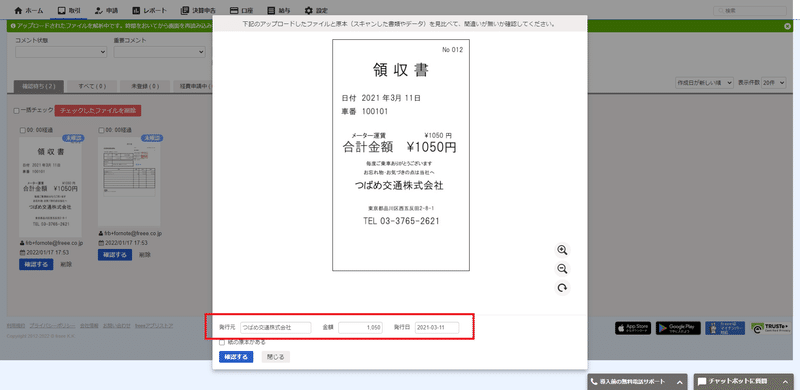Screen dimensions: 800x390
Task: Open the 申請 menu
Action: (106, 10)
